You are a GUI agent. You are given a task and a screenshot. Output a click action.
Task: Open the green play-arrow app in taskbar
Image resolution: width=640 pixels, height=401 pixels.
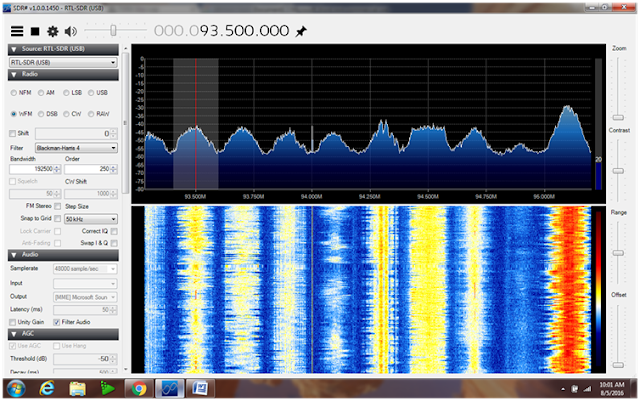107,388
